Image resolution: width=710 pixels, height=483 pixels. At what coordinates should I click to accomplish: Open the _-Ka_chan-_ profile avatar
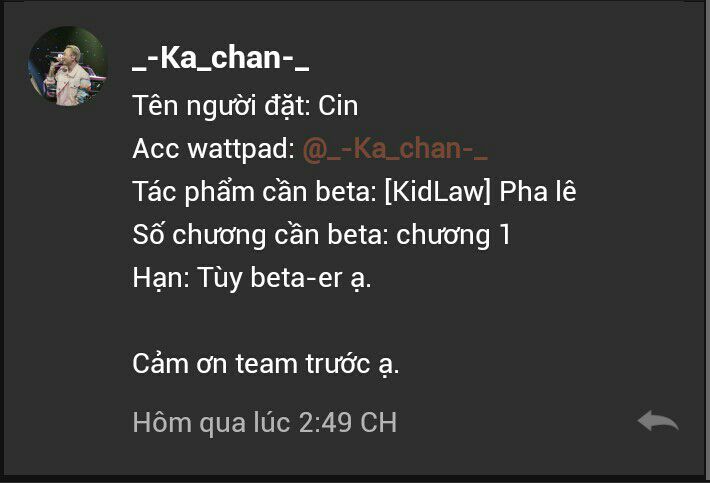(x=68, y=66)
